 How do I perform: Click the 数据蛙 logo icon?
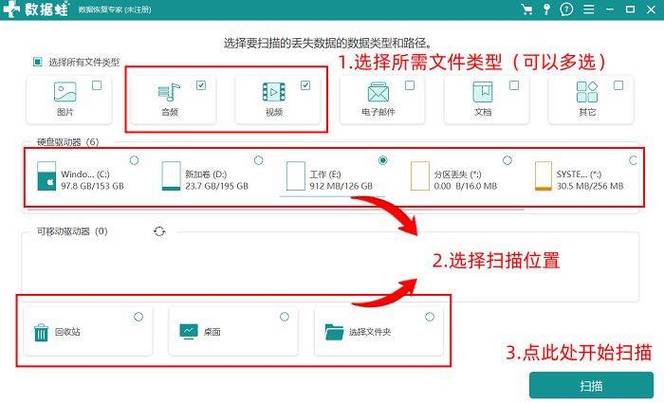coord(11,9)
